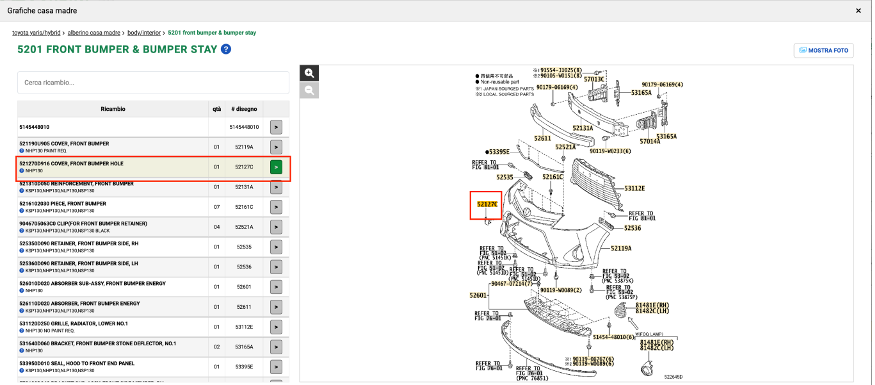Click arrow for Piece, Front Bumper row

pos(276,207)
